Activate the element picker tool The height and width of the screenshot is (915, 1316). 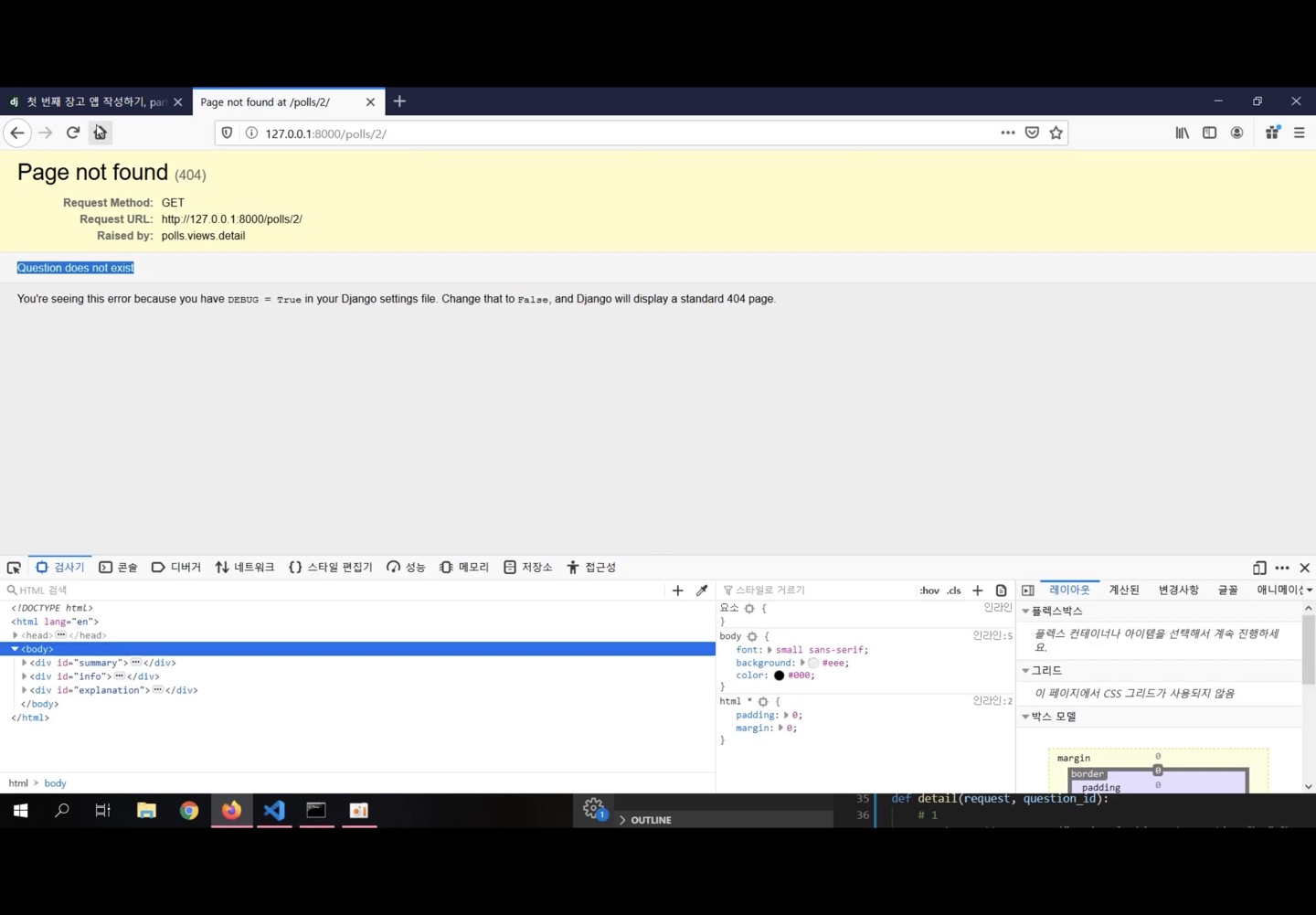[14, 568]
